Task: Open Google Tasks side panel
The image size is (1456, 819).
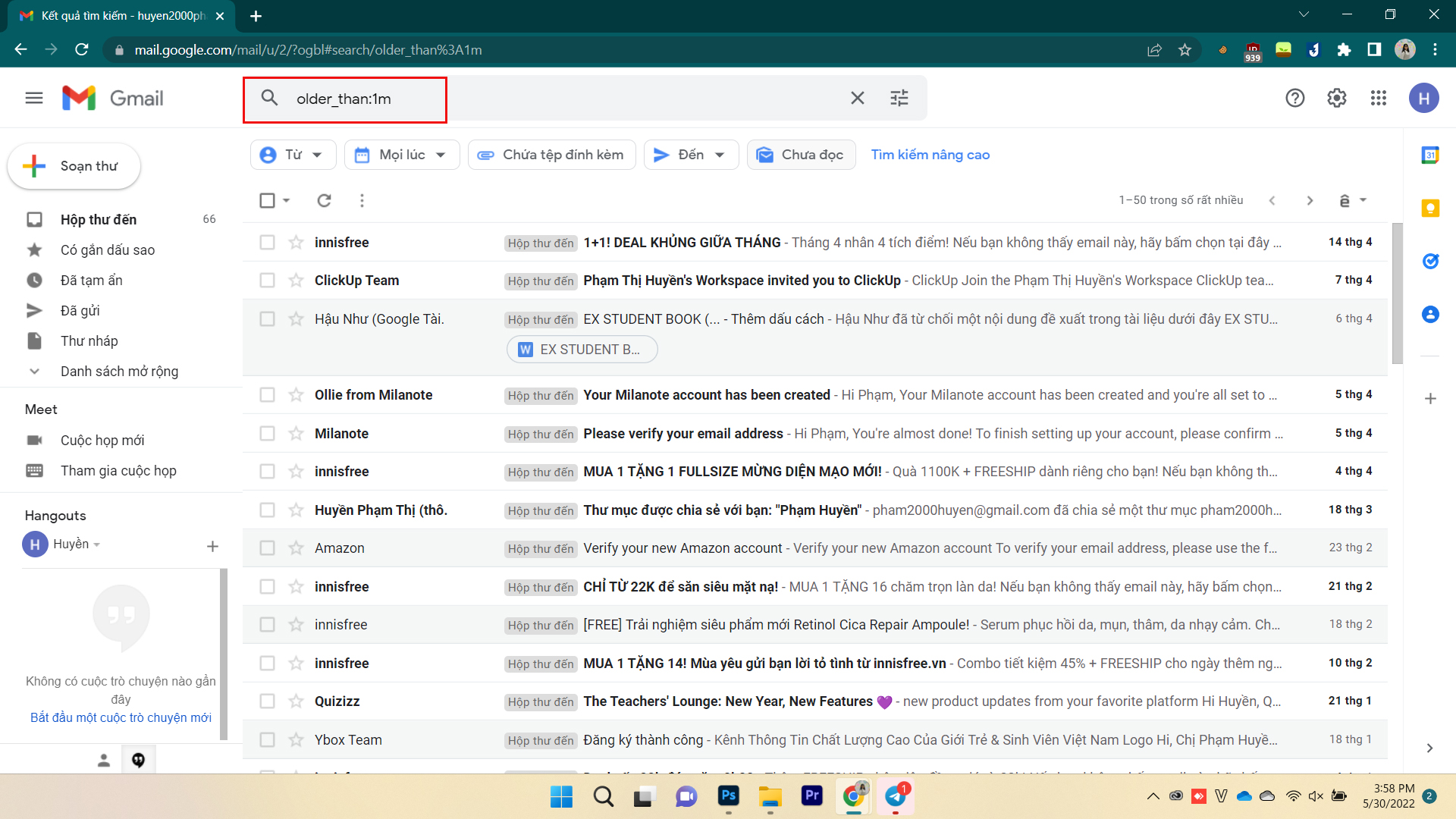Action: pyautogui.click(x=1430, y=261)
